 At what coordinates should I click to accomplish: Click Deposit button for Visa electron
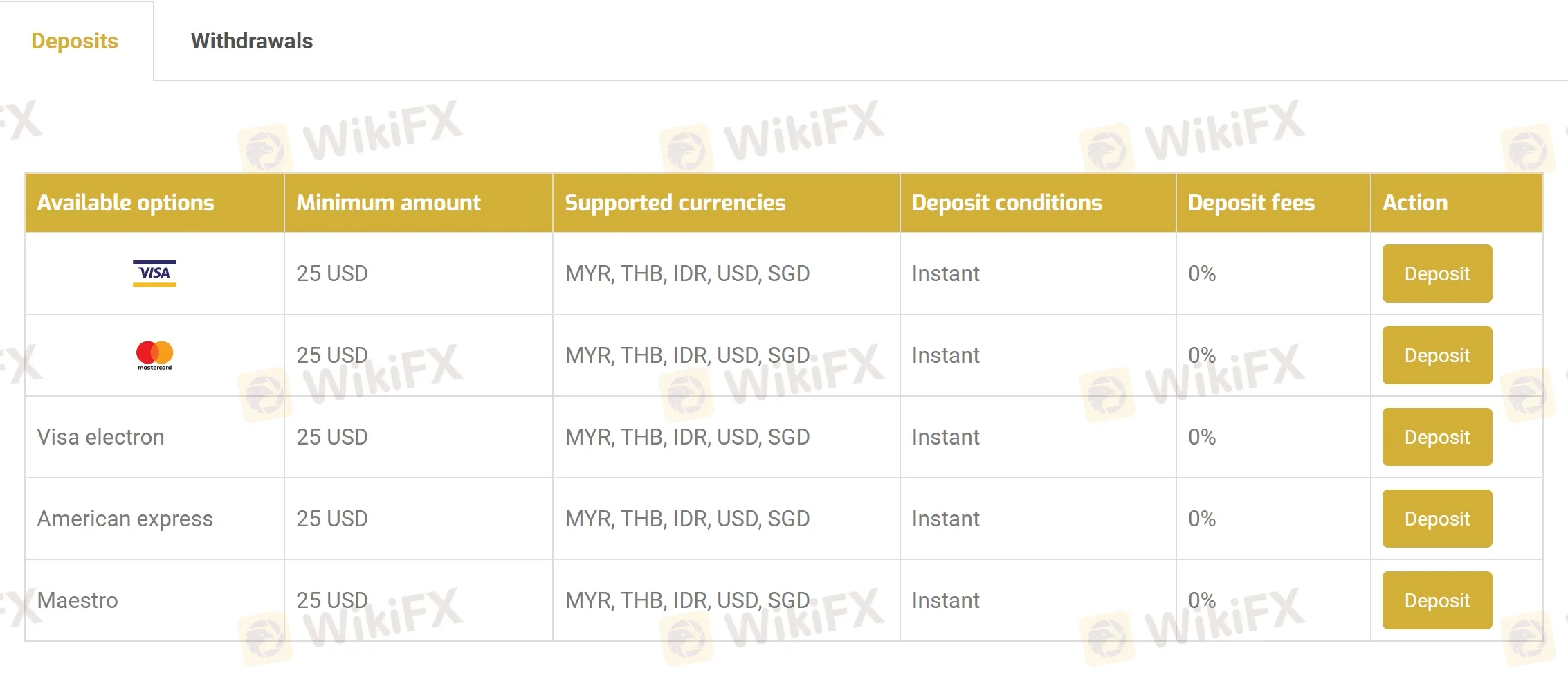(1437, 437)
